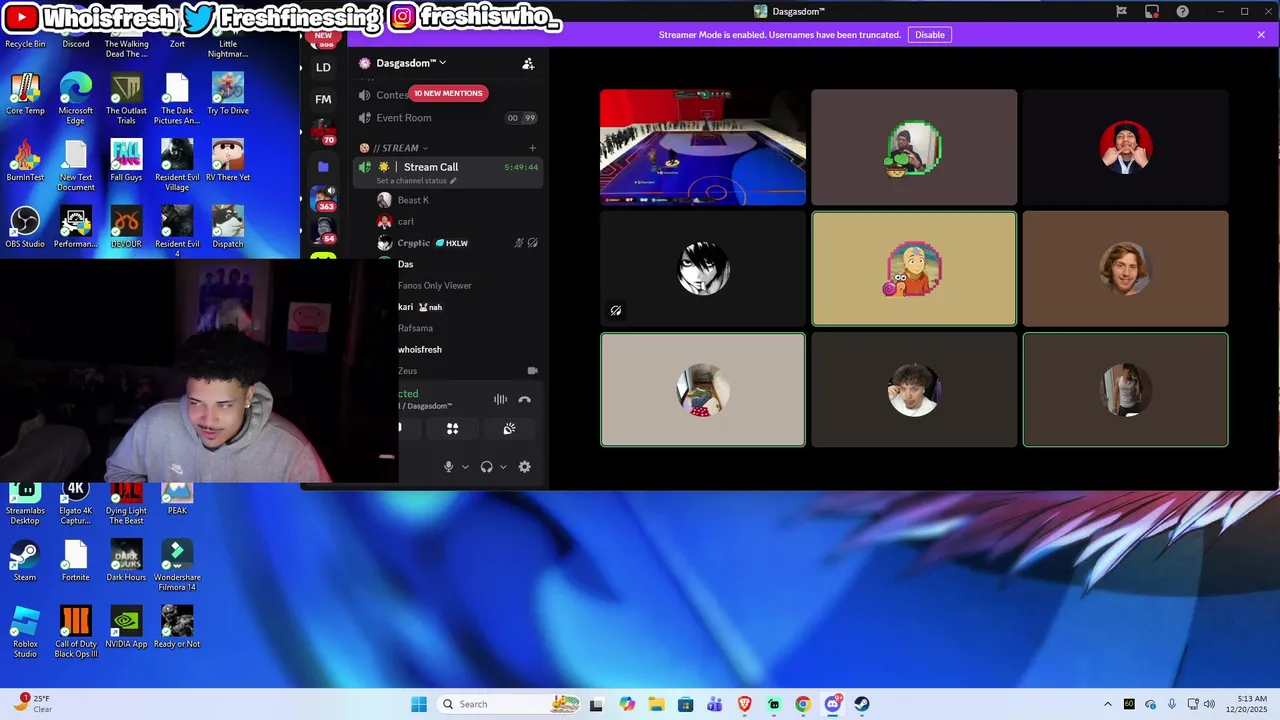Mute the microphone in Discord user panel

coord(448,467)
